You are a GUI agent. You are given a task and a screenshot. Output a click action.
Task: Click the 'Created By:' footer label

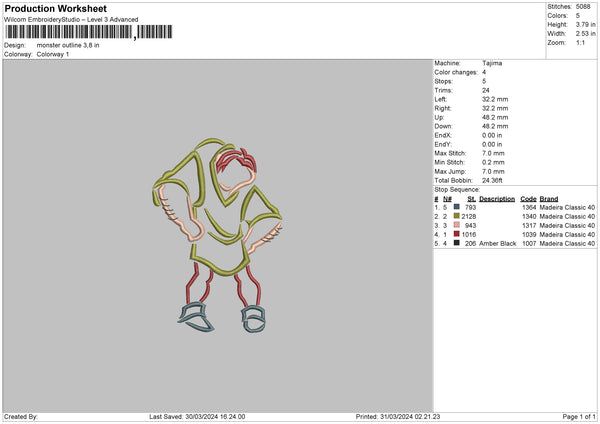click(x=21, y=417)
